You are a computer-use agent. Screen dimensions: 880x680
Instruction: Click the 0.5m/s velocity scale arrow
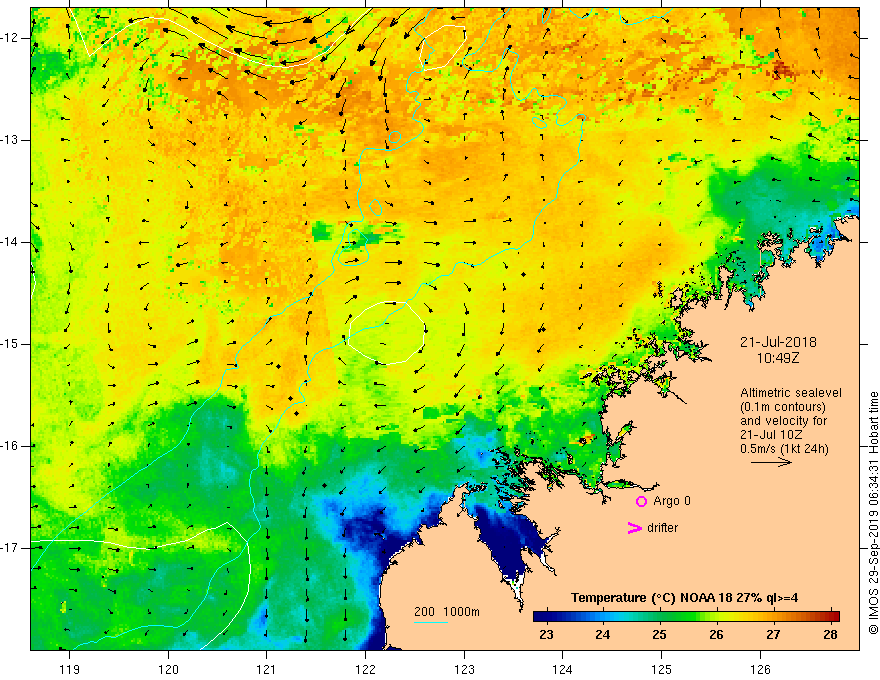771,463
